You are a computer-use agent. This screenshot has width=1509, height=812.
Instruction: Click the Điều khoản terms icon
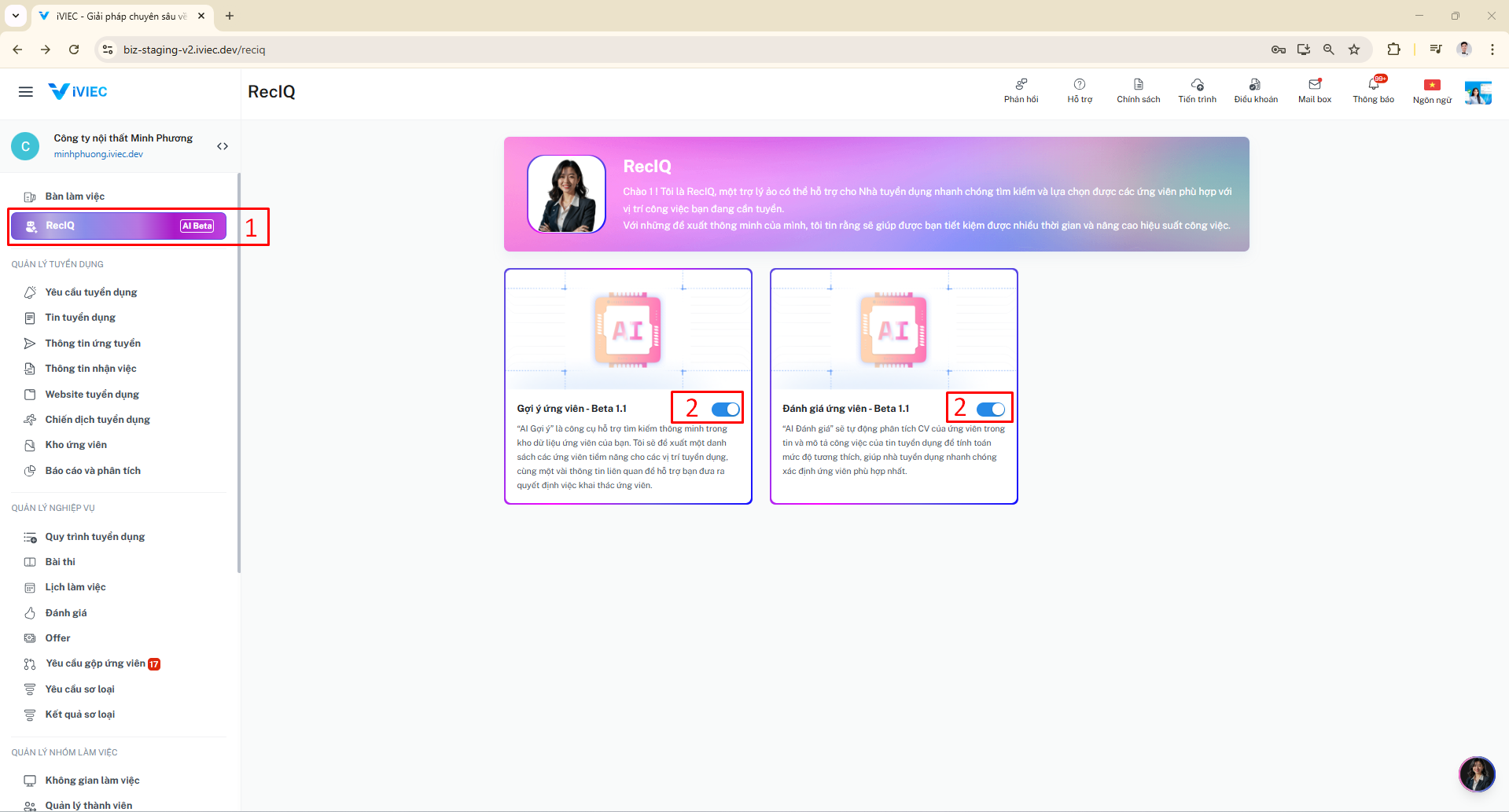tap(1255, 85)
